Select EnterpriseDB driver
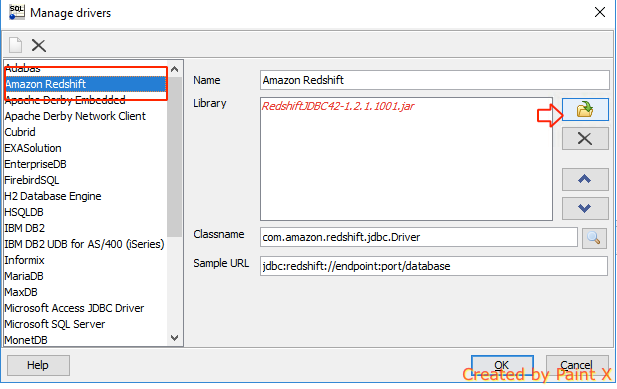The width and height of the screenshot is (617, 389). pos(85,164)
